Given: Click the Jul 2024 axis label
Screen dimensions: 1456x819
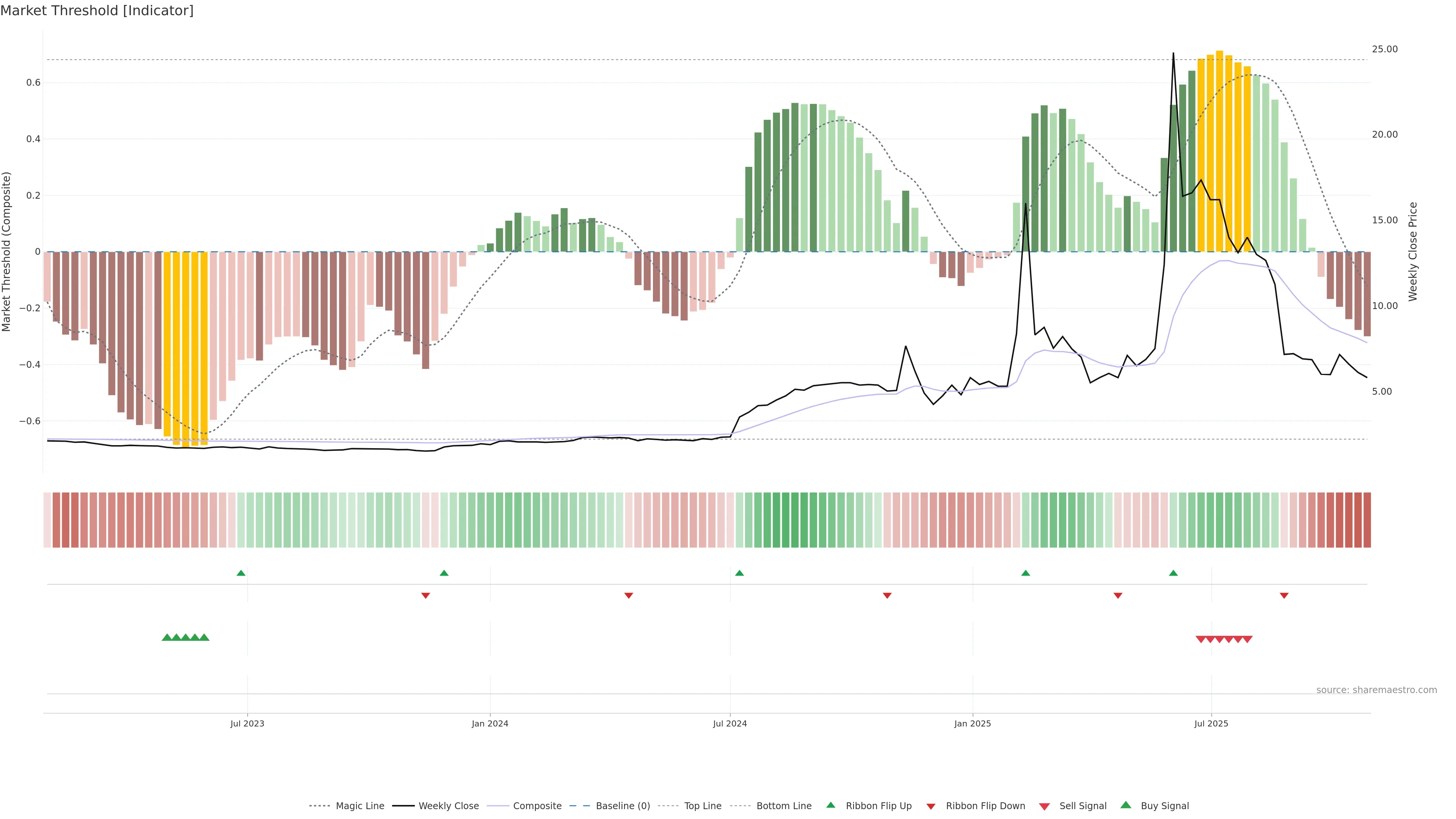Looking at the screenshot, I should [x=730, y=723].
